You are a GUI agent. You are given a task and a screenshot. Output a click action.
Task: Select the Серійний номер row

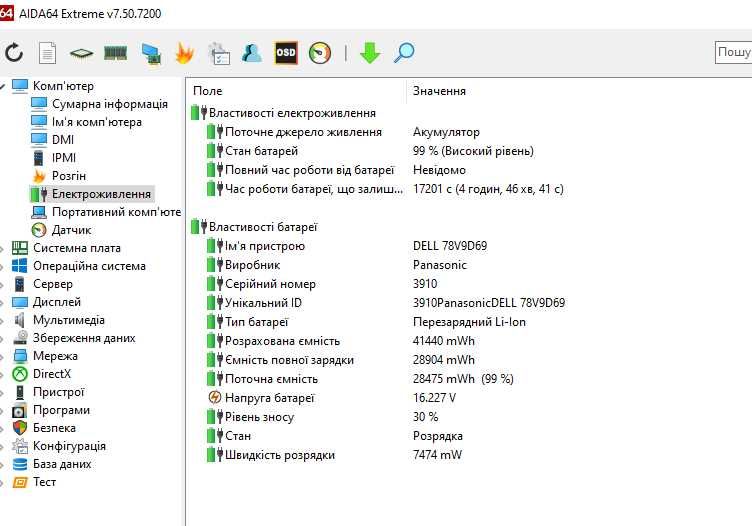coord(322,284)
